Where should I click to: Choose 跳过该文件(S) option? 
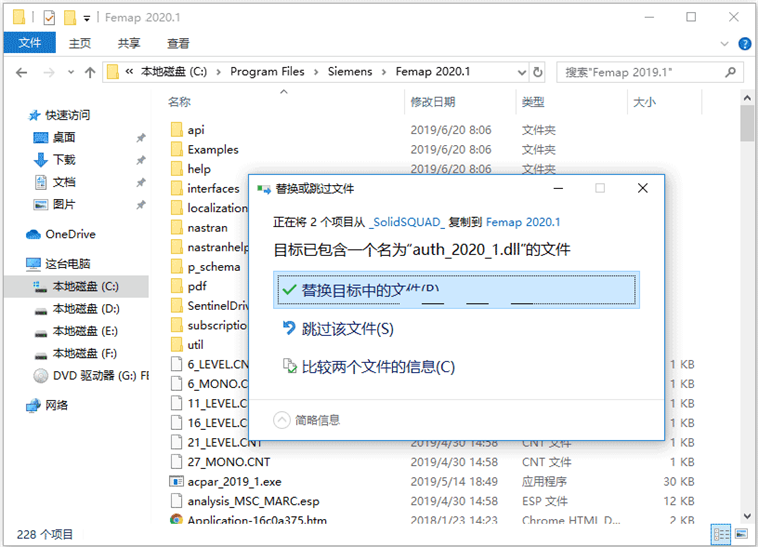pyautogui.click(x=347, y=329)
